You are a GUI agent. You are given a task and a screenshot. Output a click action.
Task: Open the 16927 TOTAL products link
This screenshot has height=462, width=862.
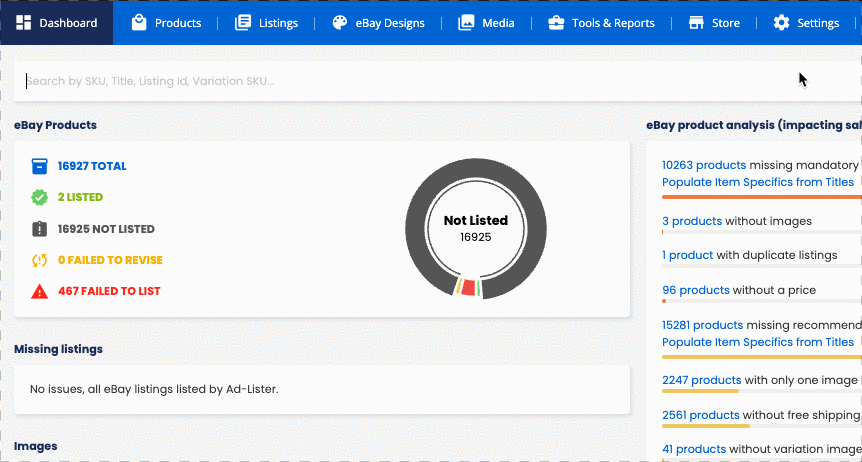tap(92, 166)
